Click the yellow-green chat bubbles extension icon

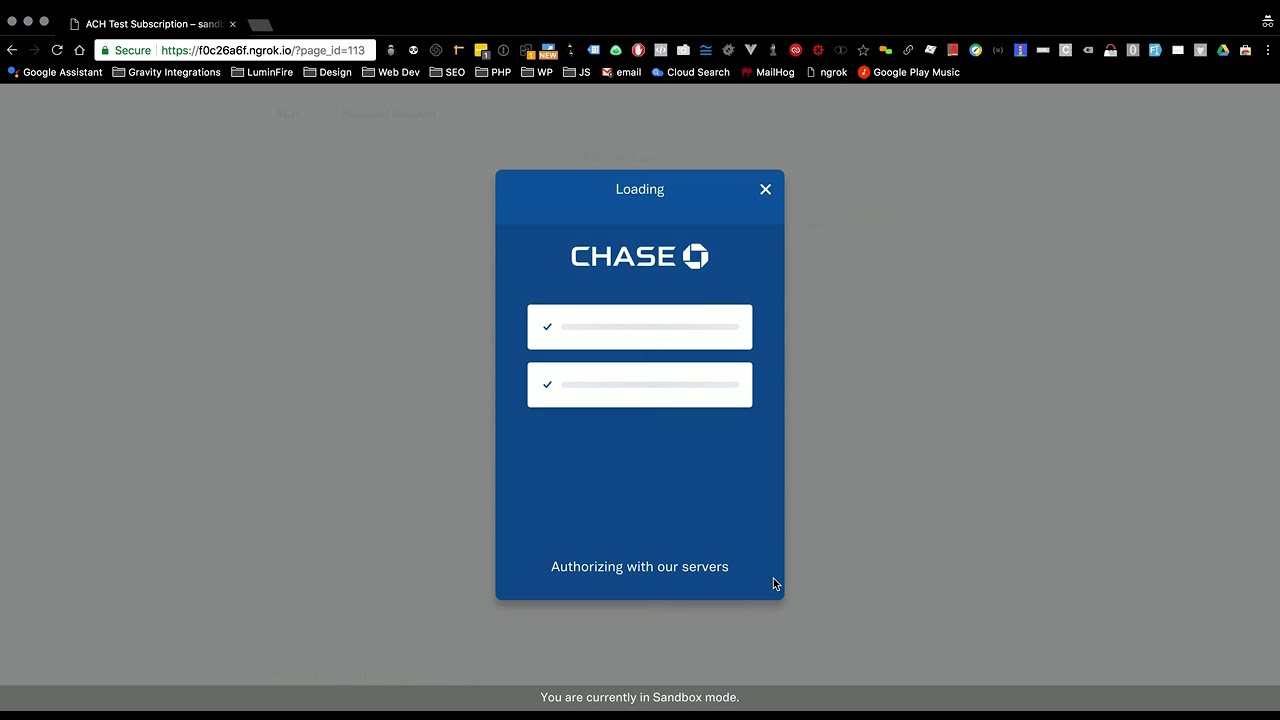[886, 50]
